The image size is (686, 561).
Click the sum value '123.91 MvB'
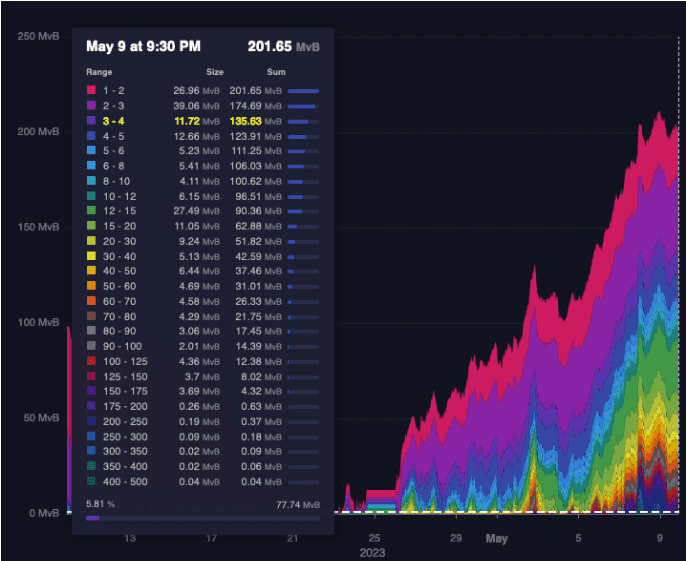(x=256, y=137)
